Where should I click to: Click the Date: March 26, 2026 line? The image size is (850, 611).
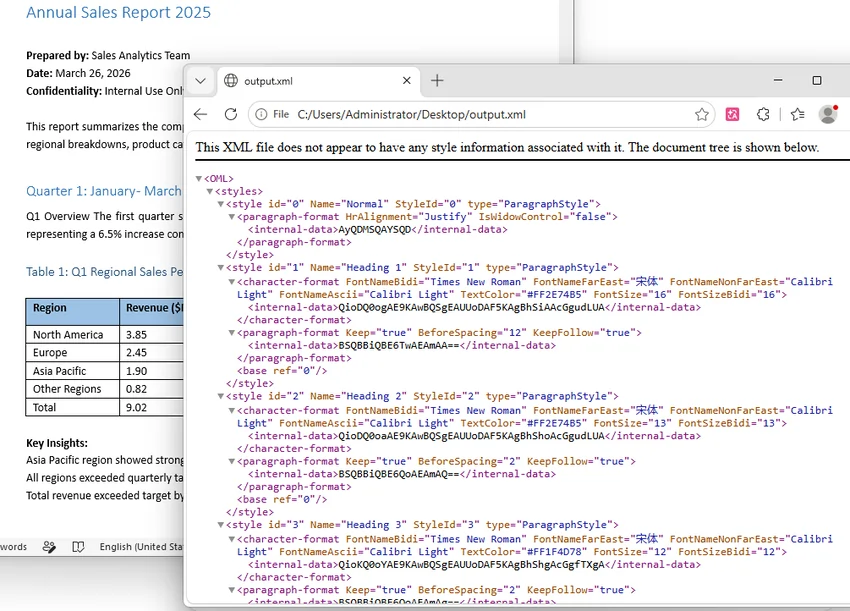78,73
